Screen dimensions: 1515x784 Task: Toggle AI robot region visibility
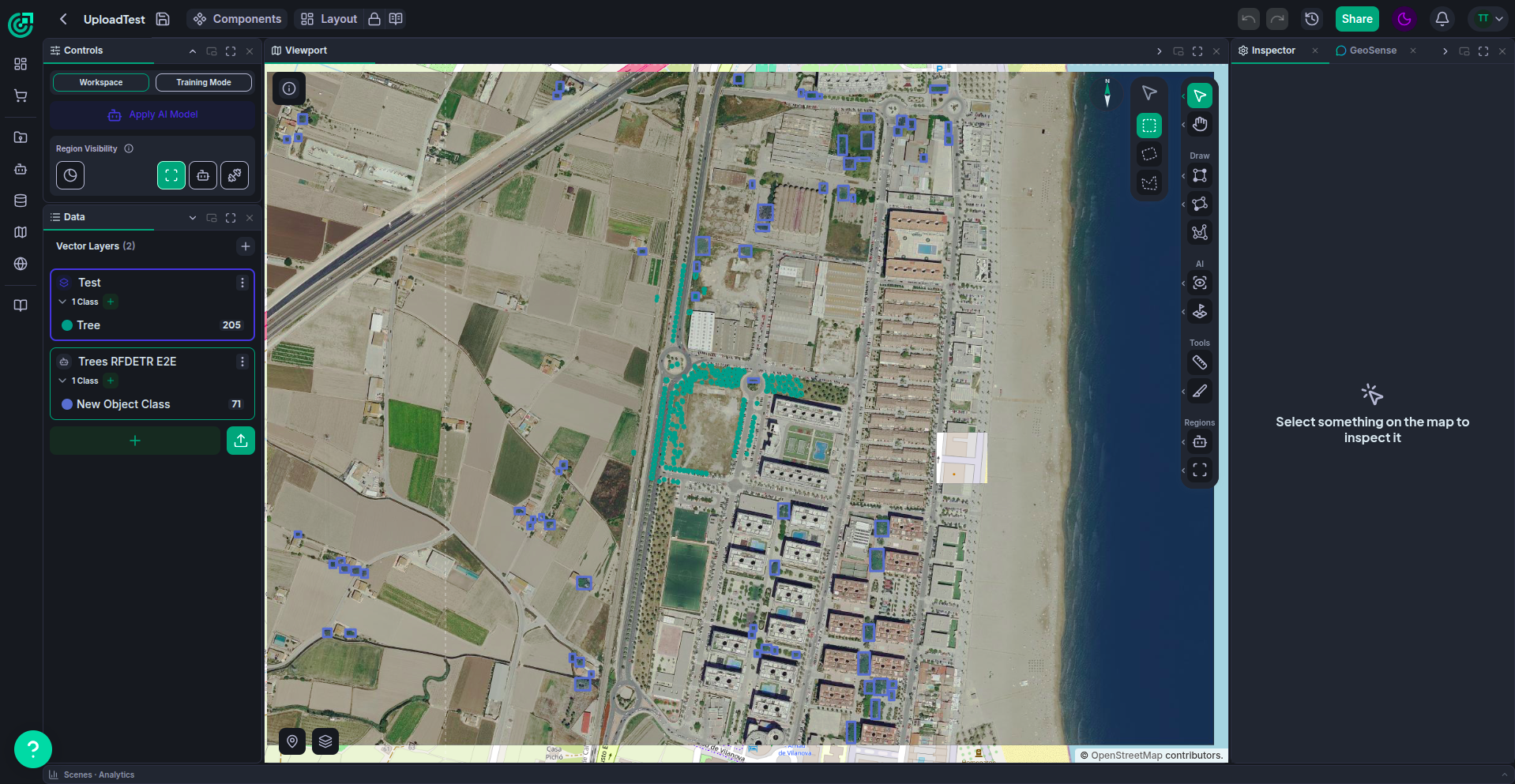click(203, 175)
